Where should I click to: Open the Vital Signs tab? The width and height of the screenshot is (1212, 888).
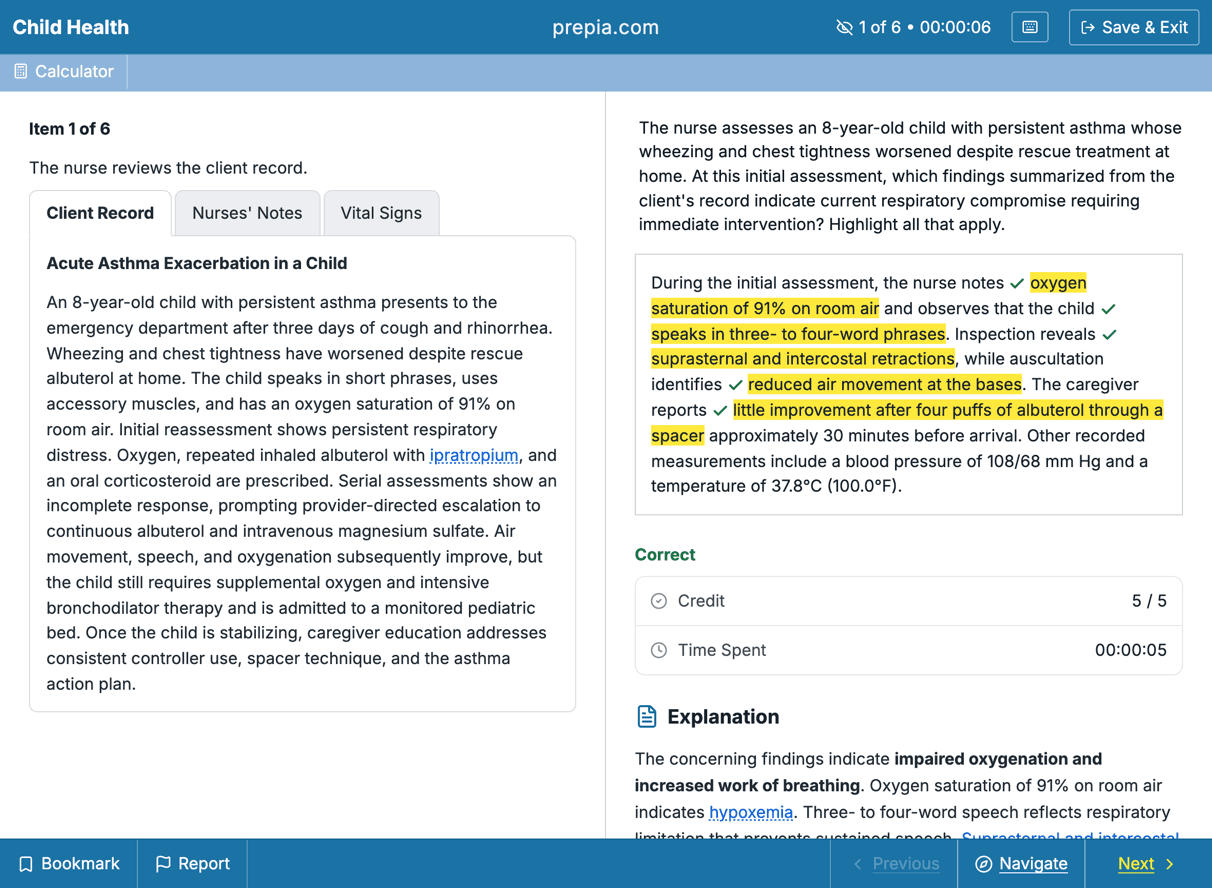coord(381,213)
